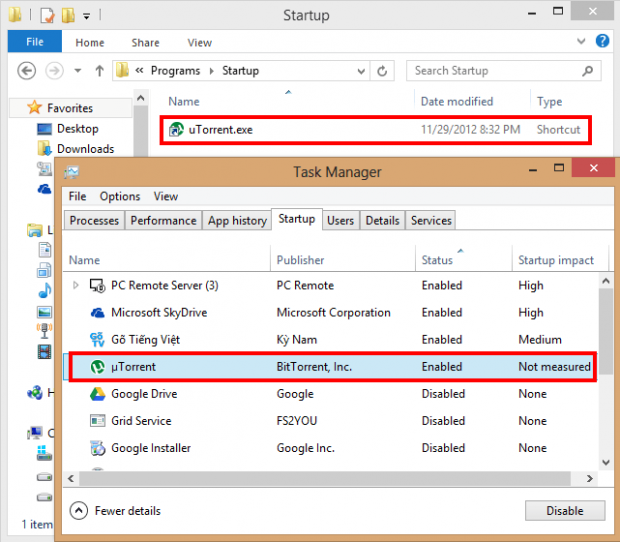The image size is (620, 542).
Task: Click the PC Remote Server icon
Action: point(97,285)
